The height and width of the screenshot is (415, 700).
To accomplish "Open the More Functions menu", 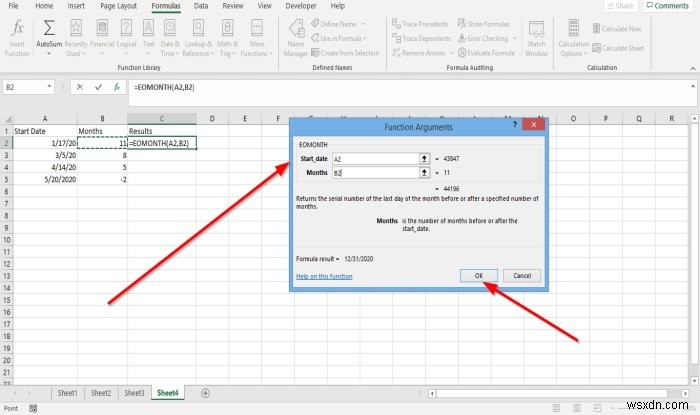I will (256, 38).
